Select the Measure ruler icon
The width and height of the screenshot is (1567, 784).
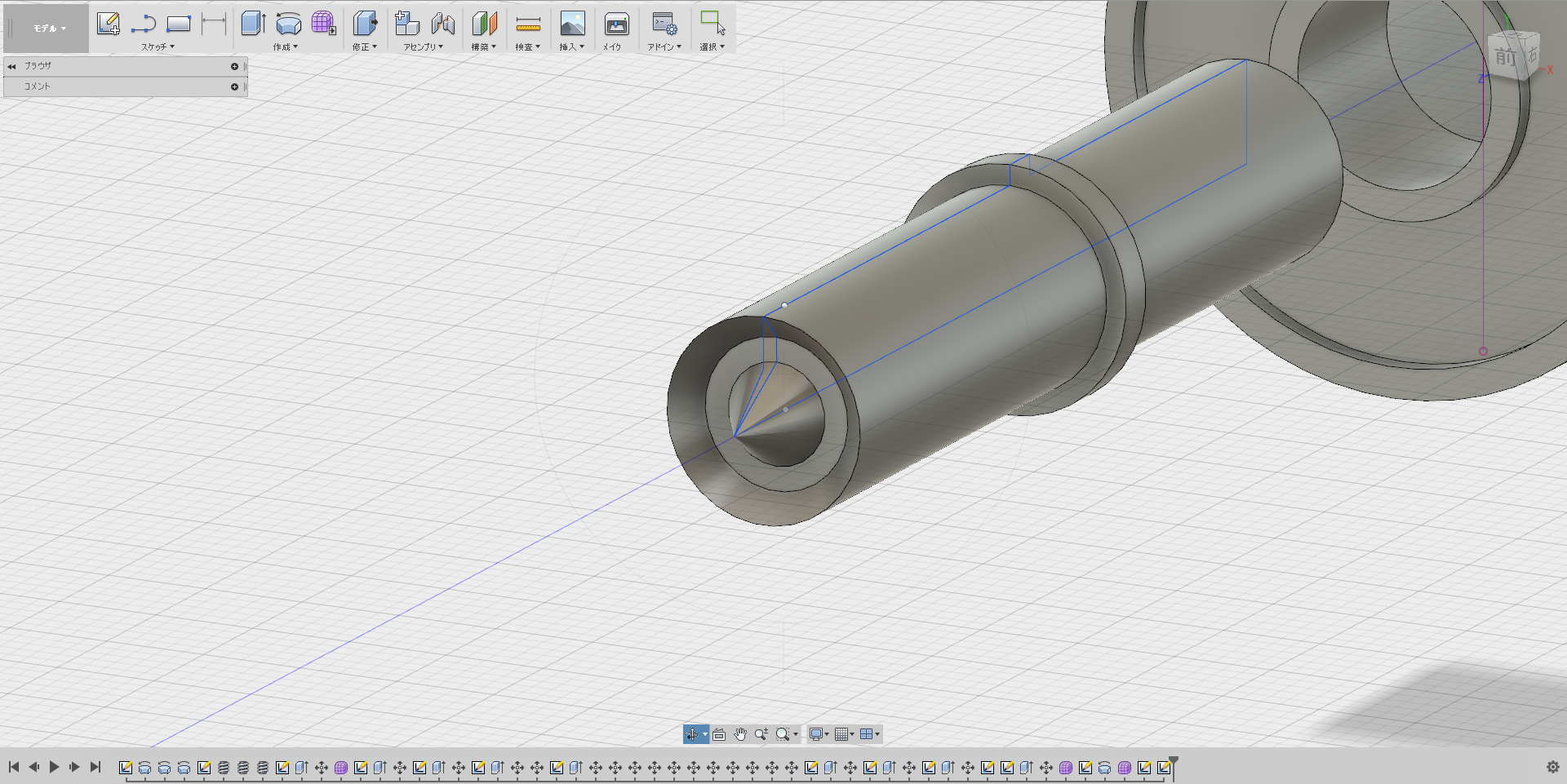click(528, 24)
